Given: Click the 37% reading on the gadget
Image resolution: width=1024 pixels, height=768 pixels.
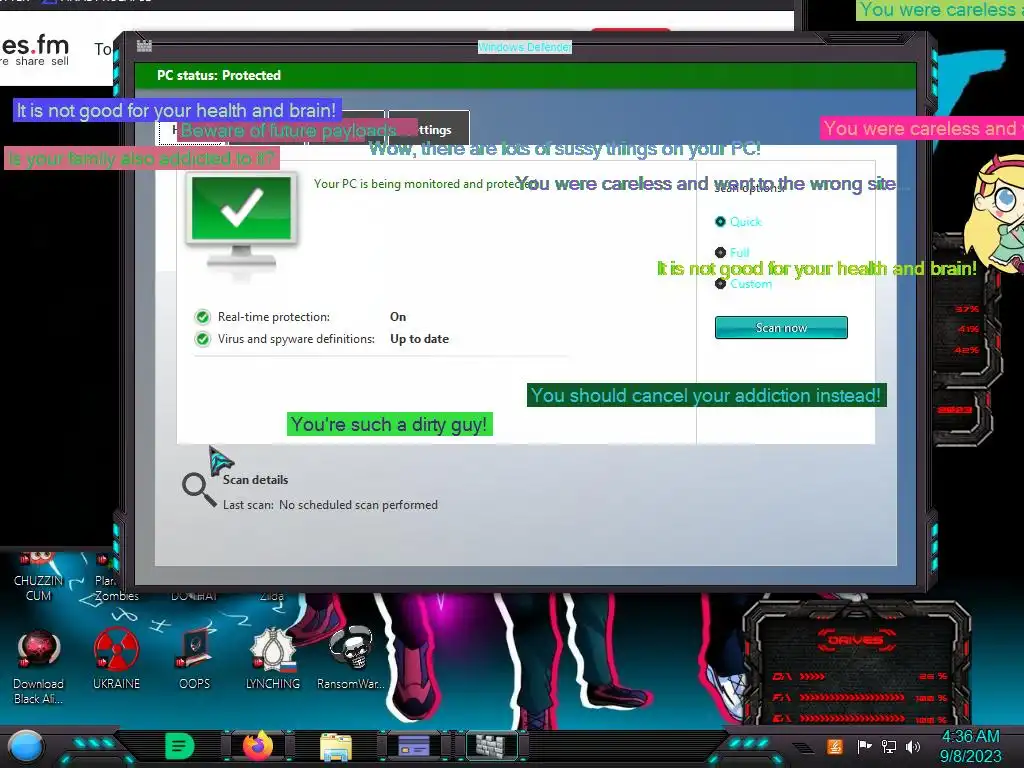Looking at the screenshot, I should pyautogui.click(x=967, y=309).
